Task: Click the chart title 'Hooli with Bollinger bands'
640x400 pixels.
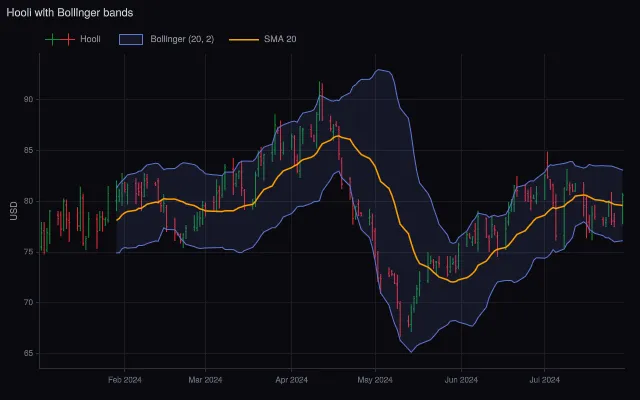Action: coord(70,13)
